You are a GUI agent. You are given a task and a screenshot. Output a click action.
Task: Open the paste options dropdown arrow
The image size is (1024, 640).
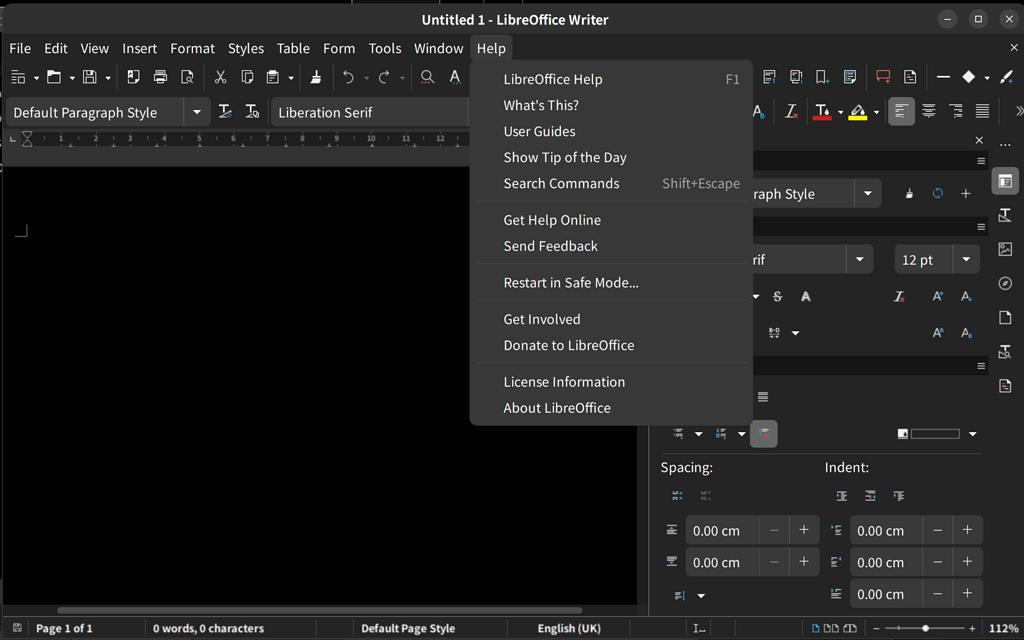[289, 76]
